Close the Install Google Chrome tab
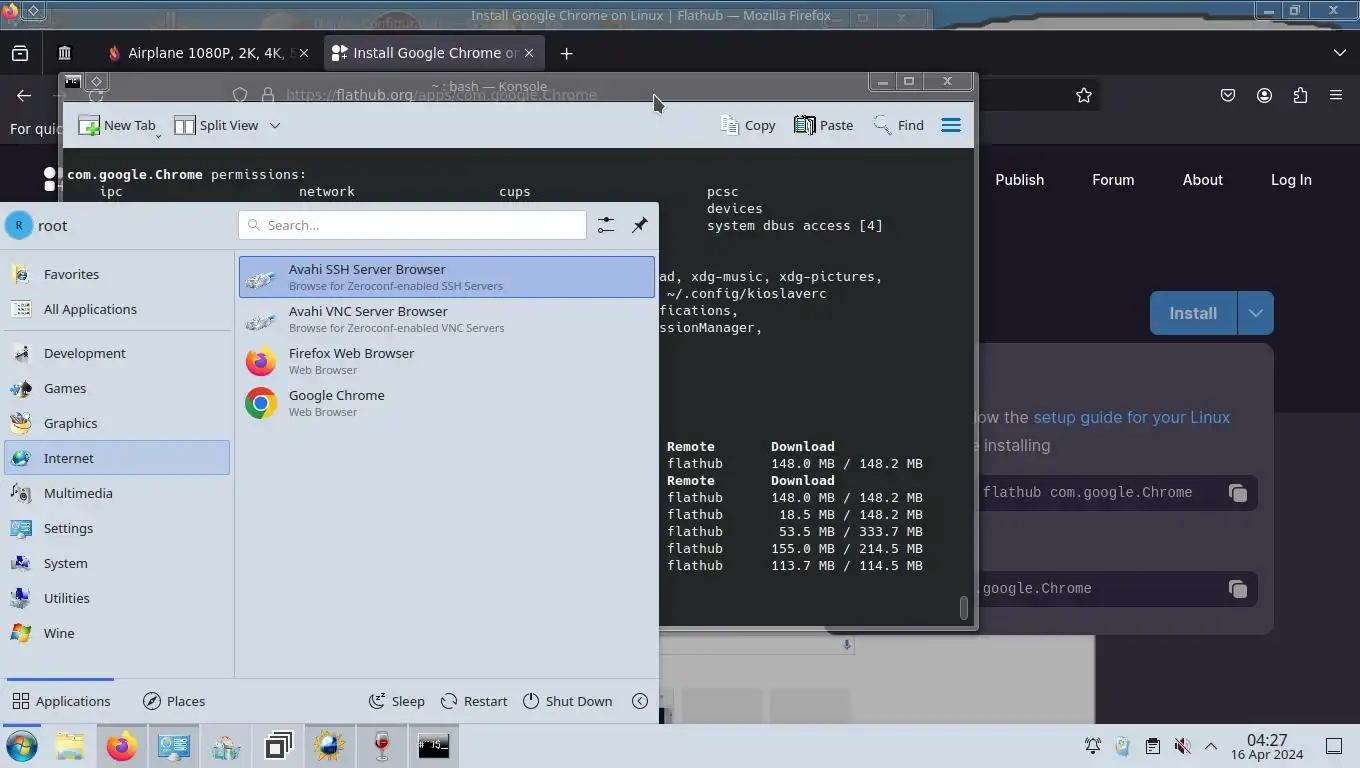This screenshot has width=1360, height=768. 529,53
